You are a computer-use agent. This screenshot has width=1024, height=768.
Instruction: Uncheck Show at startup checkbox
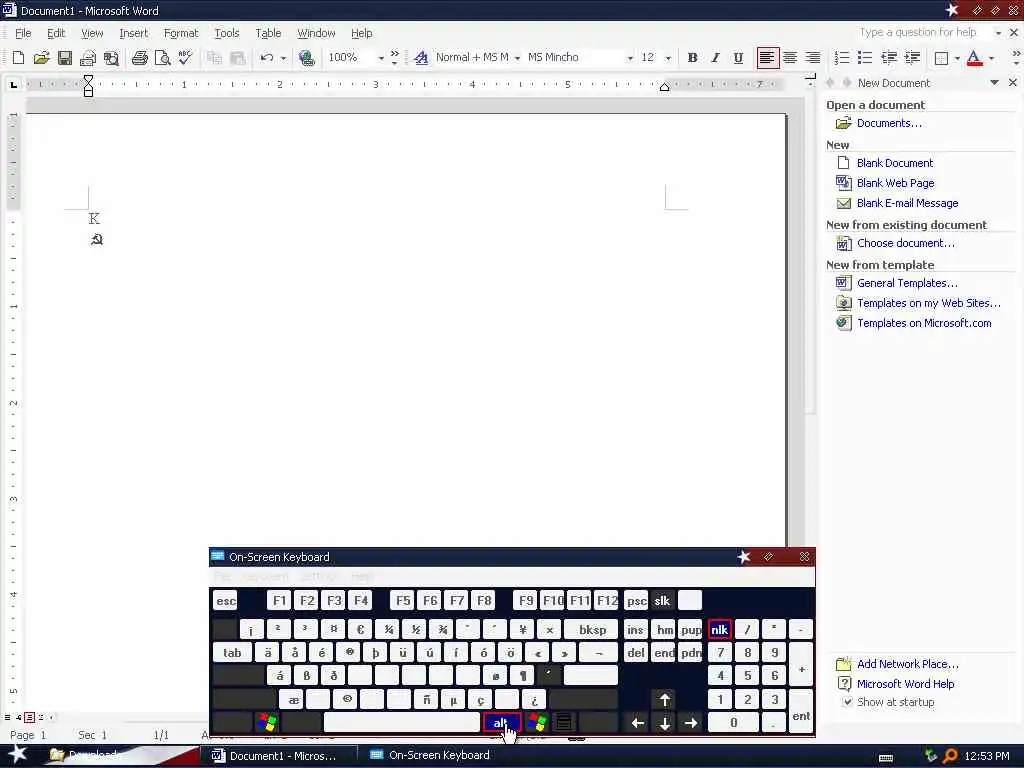pos(847,702)
